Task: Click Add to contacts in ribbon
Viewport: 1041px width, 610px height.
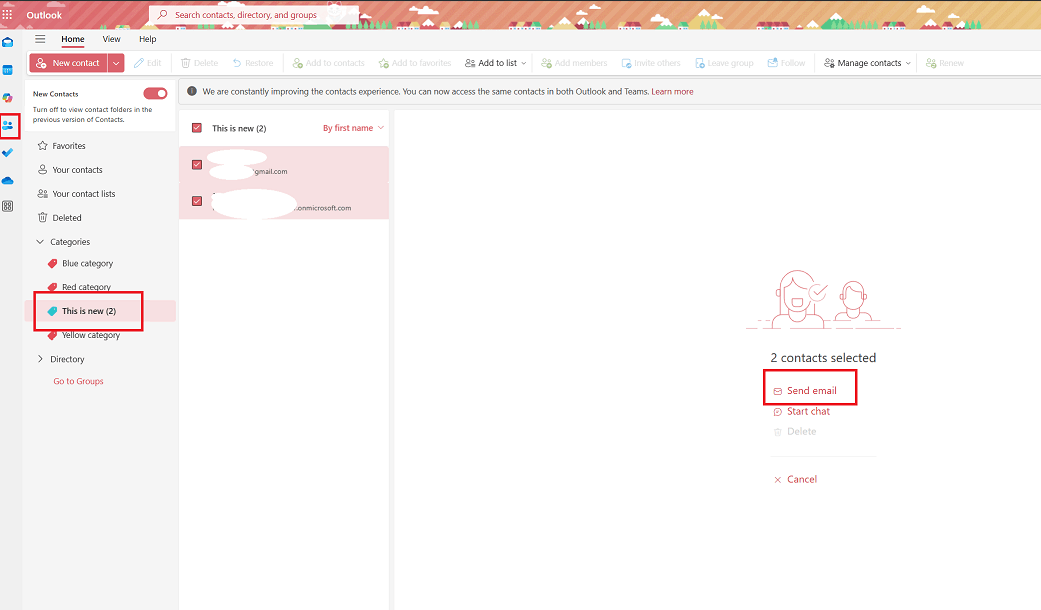Action: pos(329,63)
